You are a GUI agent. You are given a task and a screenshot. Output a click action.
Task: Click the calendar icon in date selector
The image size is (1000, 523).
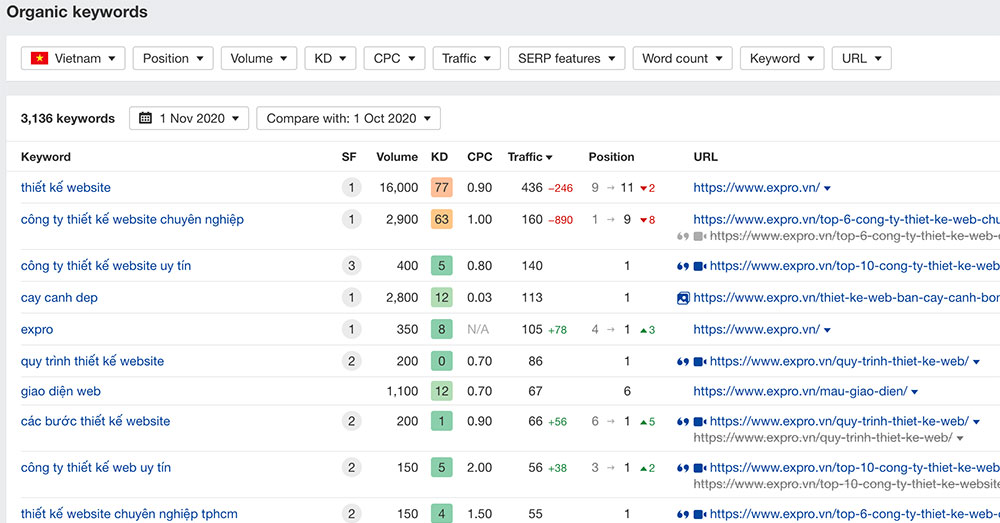(x=145, y=118)
